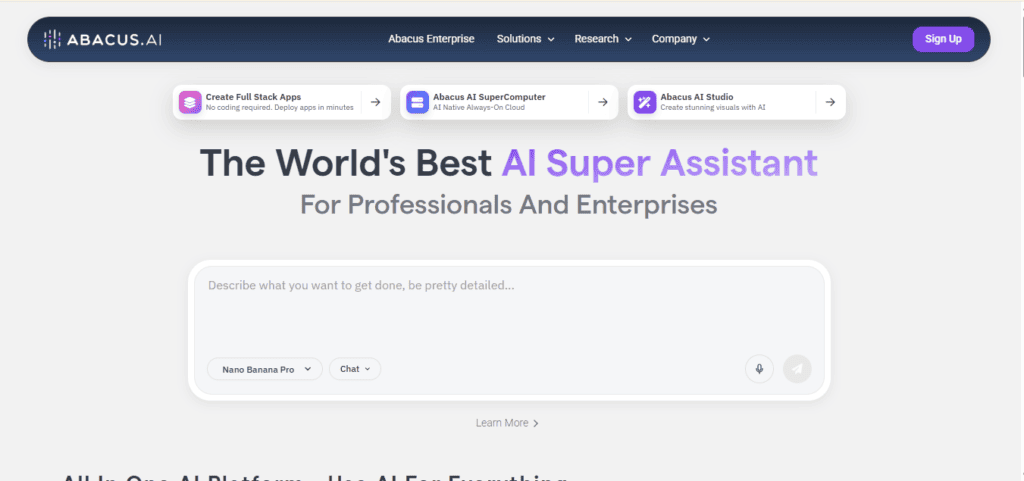Go to Abacus Enterprise page
Screen dimensions: 1024x481
[431, 39]
